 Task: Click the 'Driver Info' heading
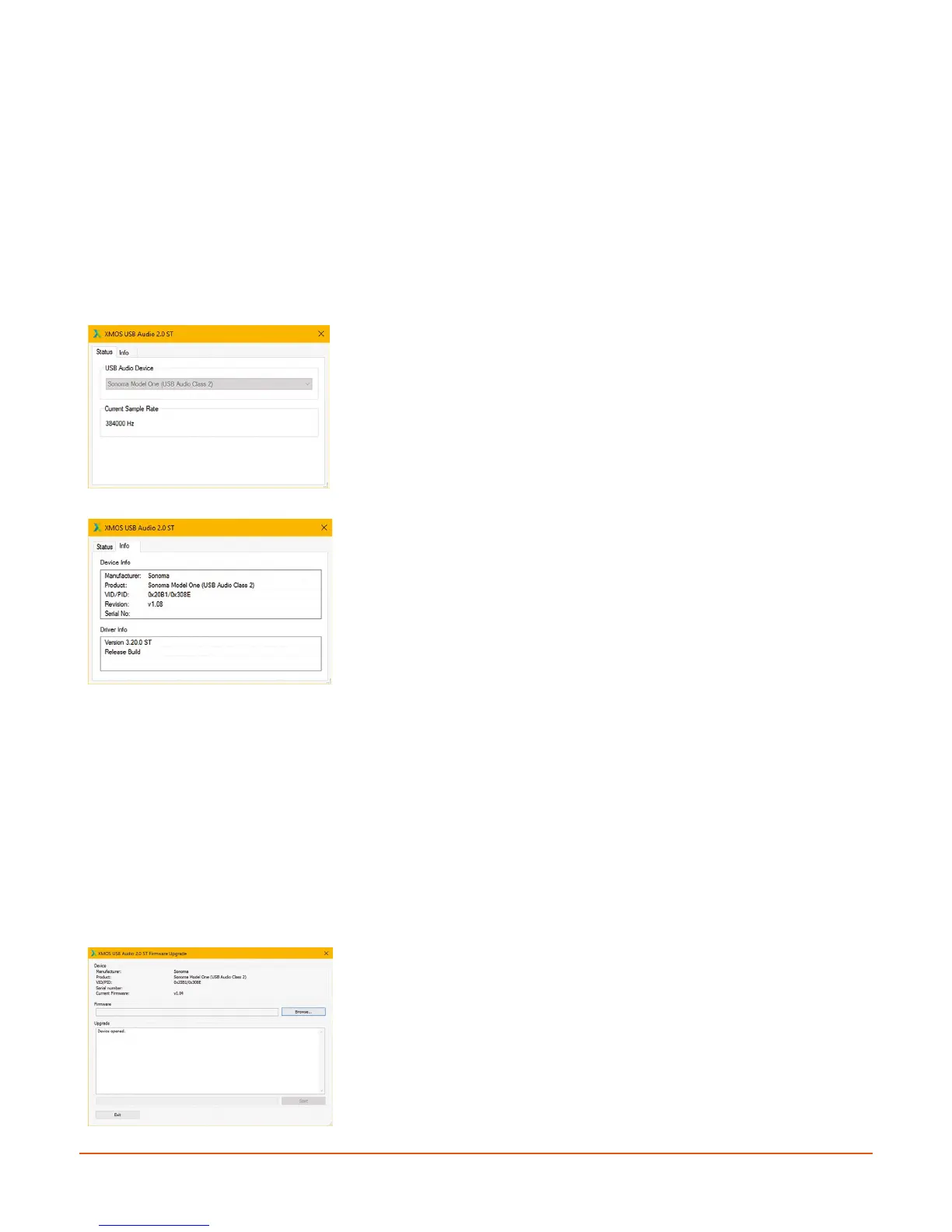pyautogui.click(x=114, y=630)
